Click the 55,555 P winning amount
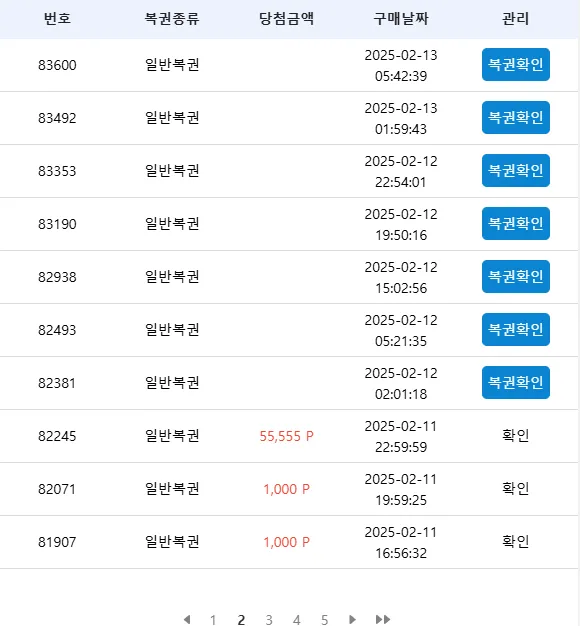The image size is (580, 626). click(x=287, y=436)
